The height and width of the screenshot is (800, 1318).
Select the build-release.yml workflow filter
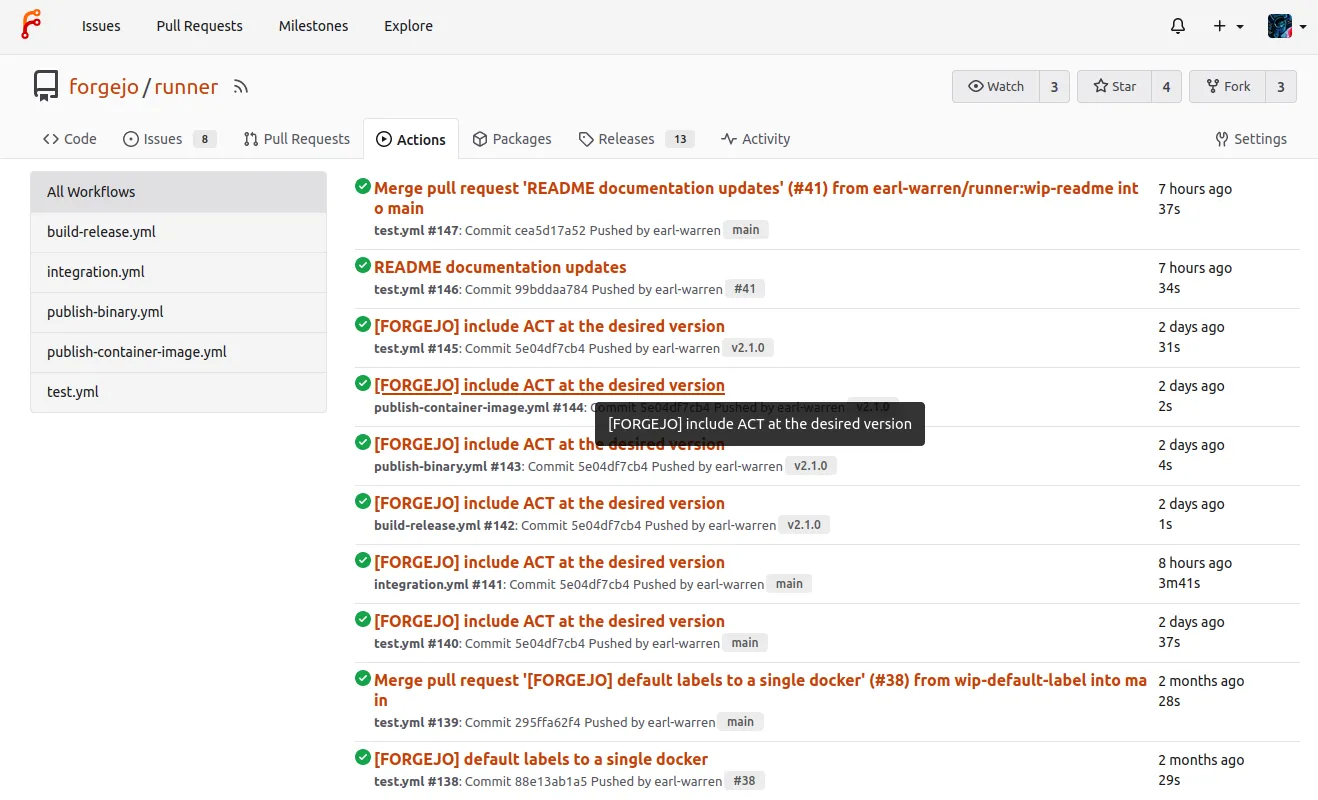(100, 231)
